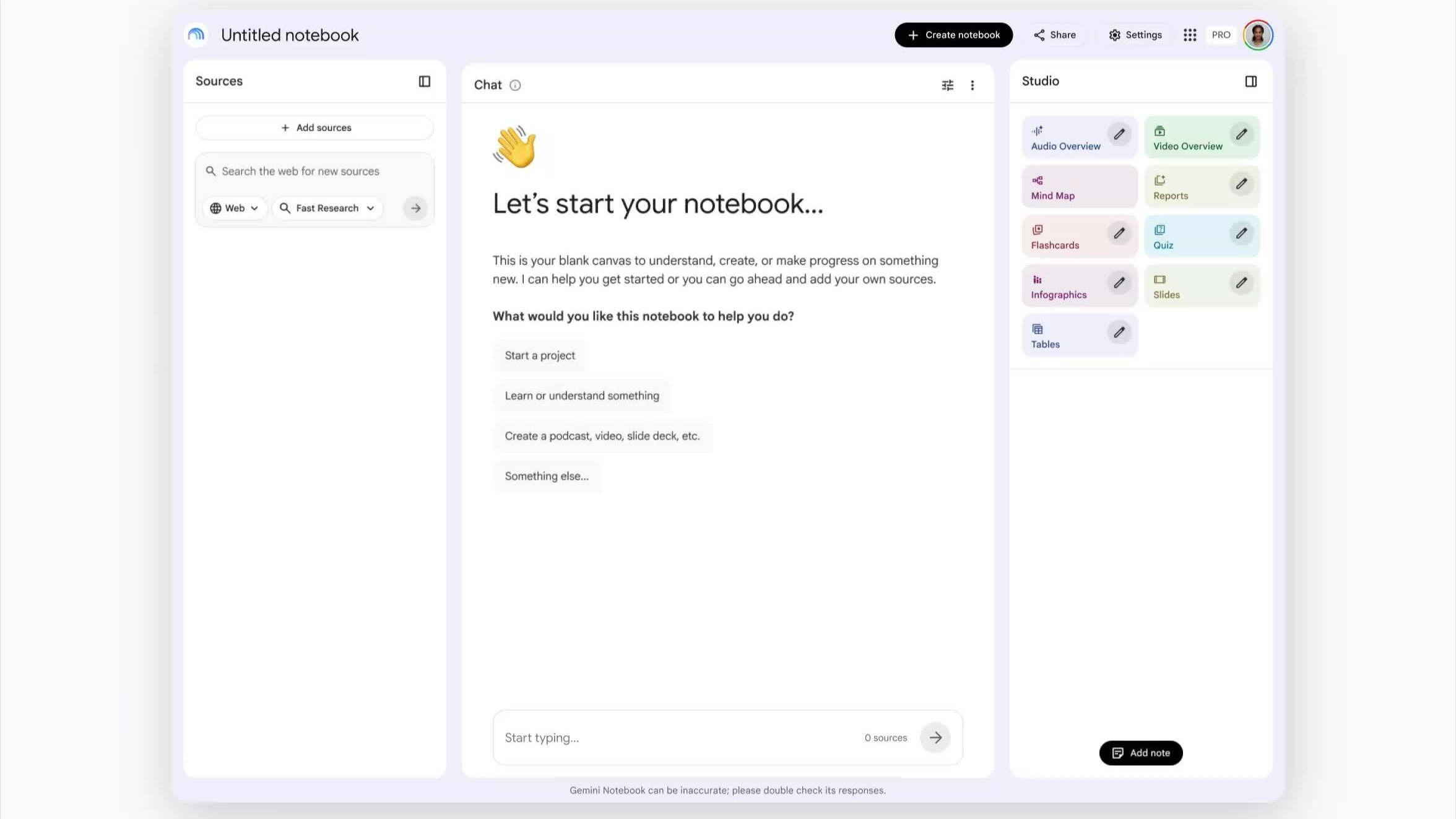The height and width of the screenshot is (819, 1456).
Task: Focus the Search the web sources field
Action: click(x=314, y=171)
